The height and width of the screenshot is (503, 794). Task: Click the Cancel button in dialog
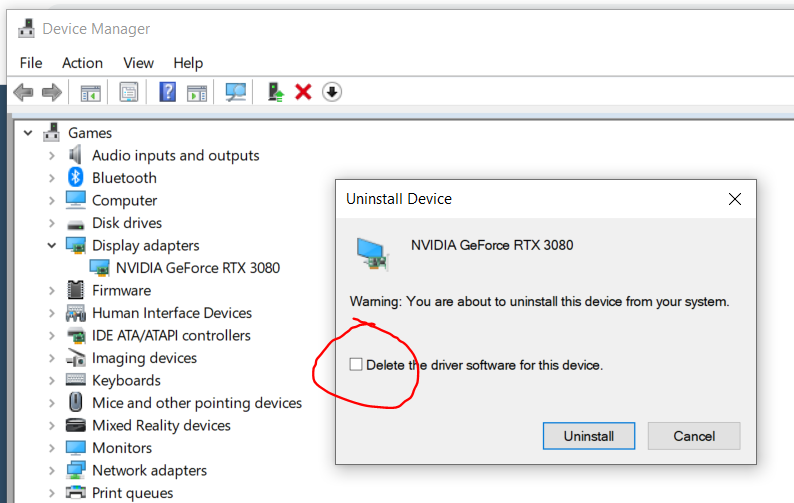tap(694, 436)
